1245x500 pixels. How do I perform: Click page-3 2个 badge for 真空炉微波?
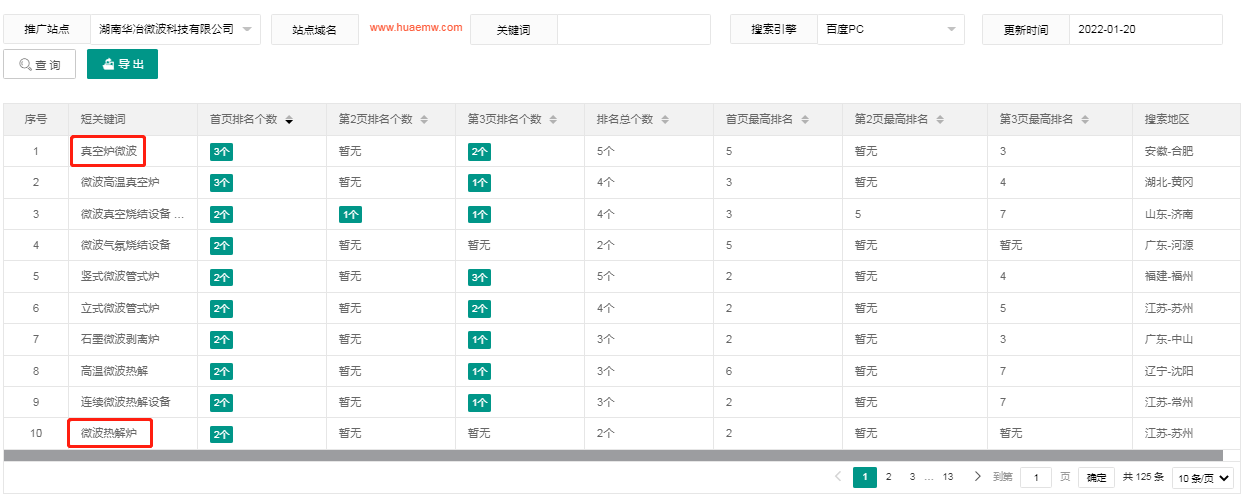pos(479,152)
